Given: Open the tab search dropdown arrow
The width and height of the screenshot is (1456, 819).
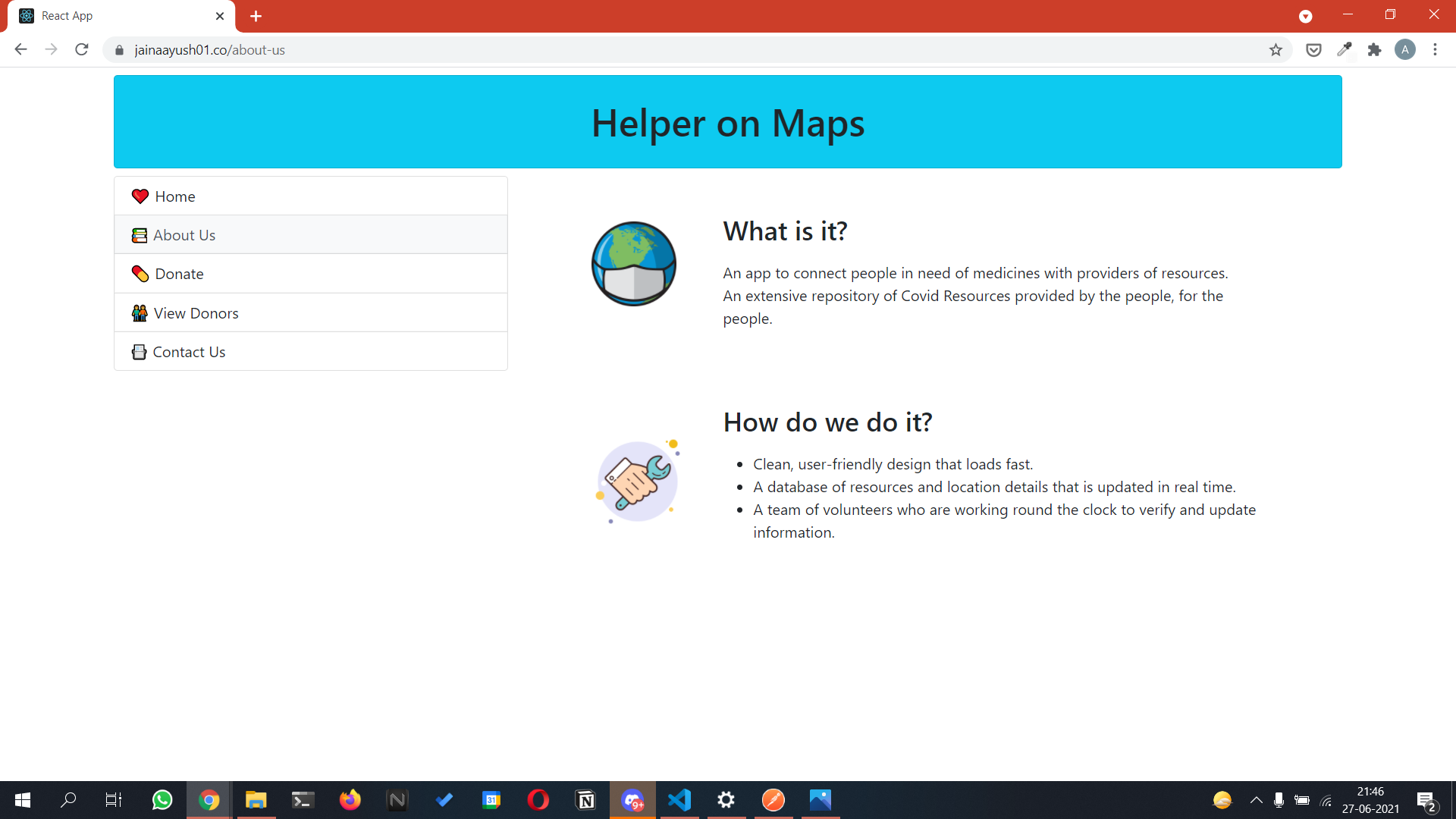Looking at the screenshot, I should [1305, 16].
